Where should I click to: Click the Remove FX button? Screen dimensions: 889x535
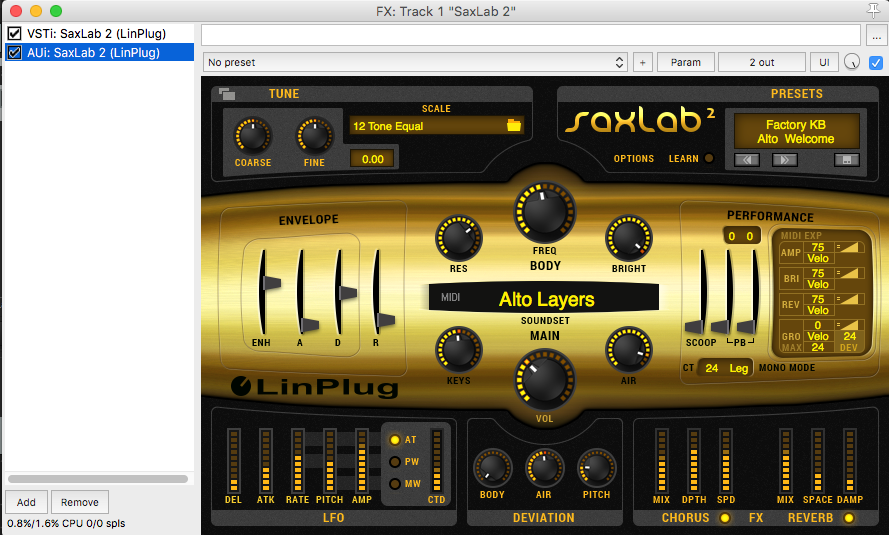pyautogui.click(x=80, y=502)
